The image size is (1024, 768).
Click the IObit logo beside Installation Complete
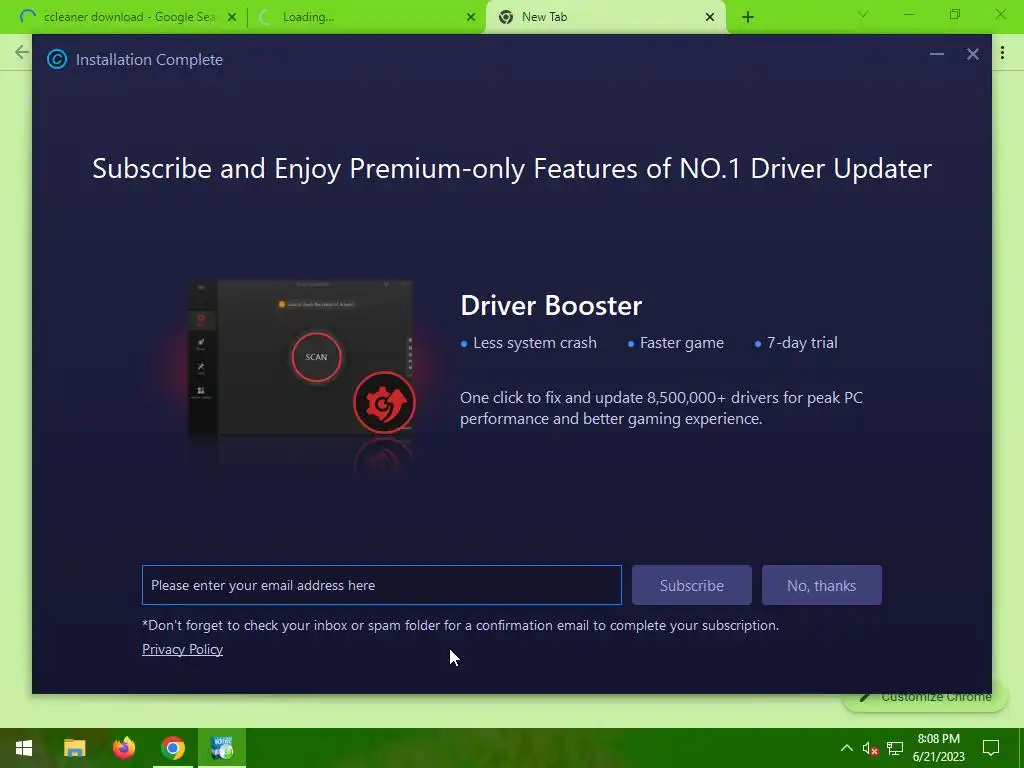[x=57, y=59]
